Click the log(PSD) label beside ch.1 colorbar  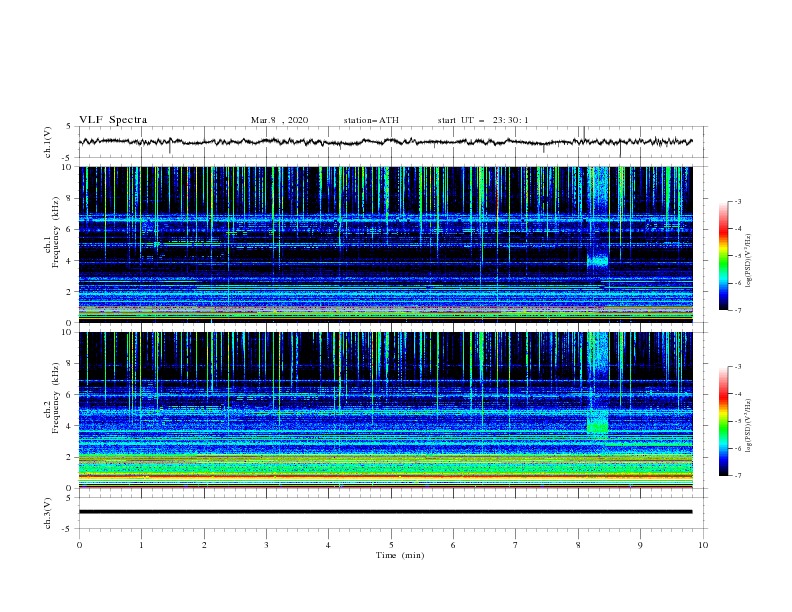[748, 261]
